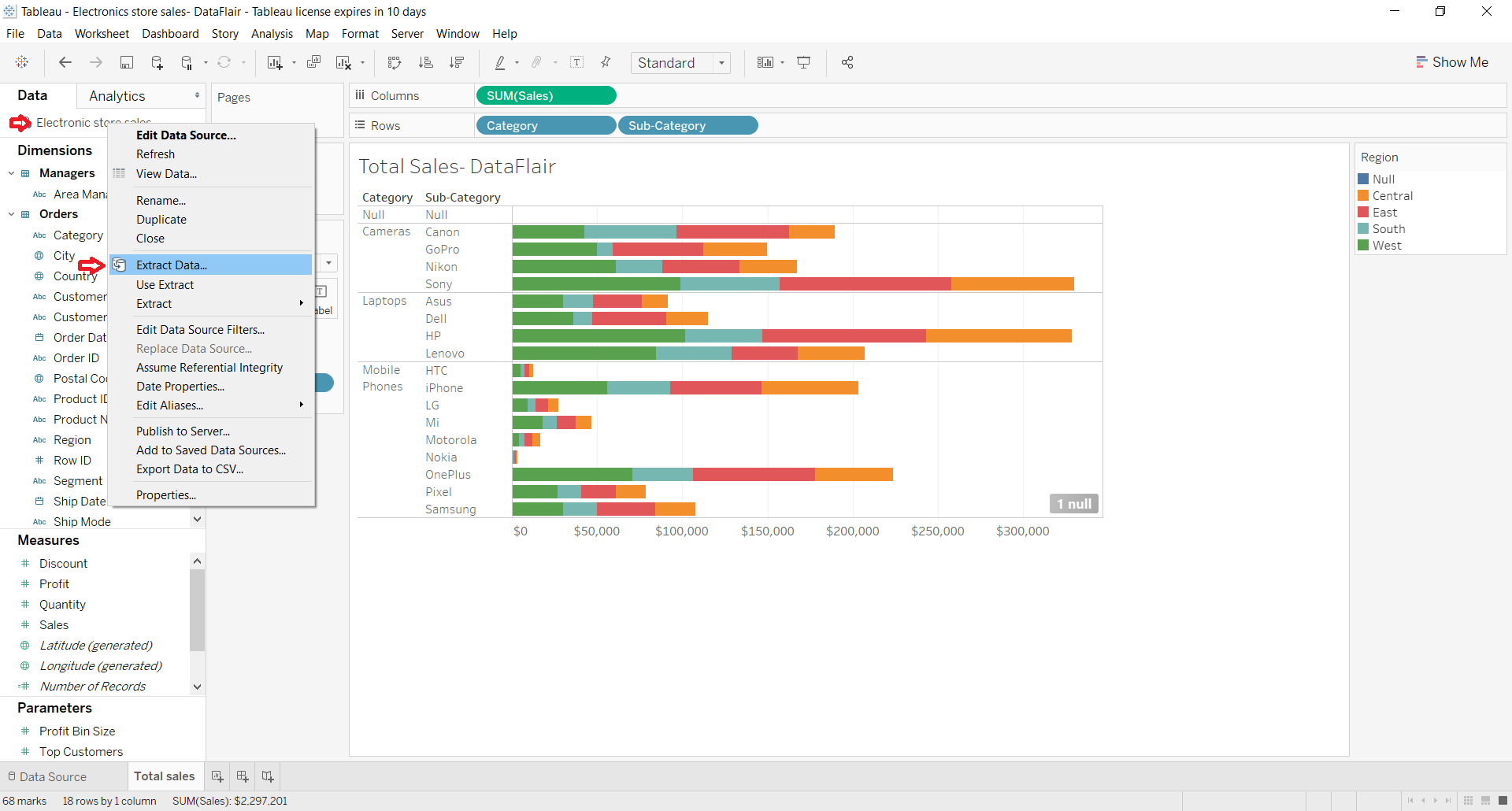Fix axes with the pin icon
Viewport: 1512px width, 811px height.
click(x=606, y=62)
